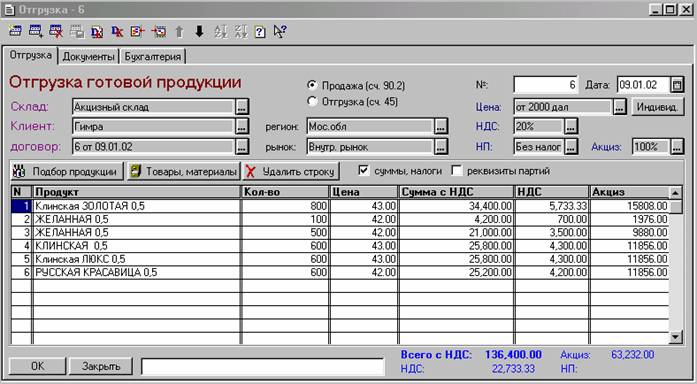Select row 3 ЖЕЛАННАЯ 0,5

[x=340, y=233]
